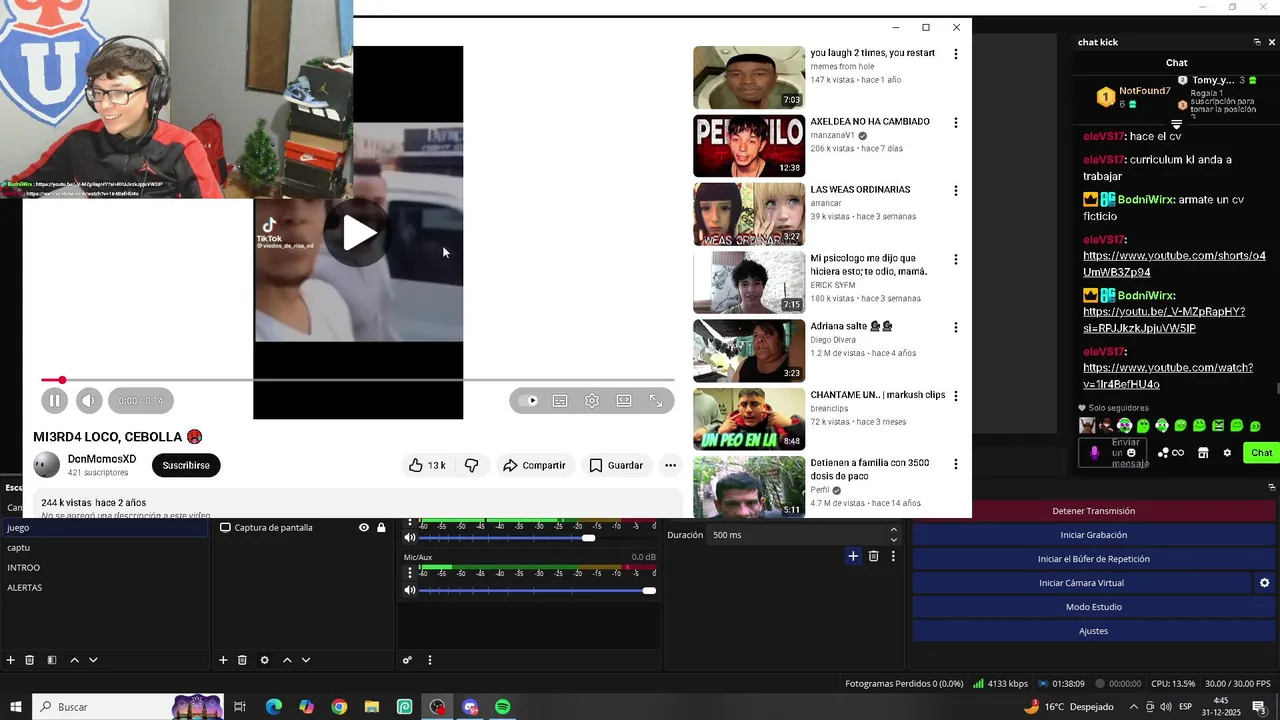Add a new source with plus icon

[223, 660]
